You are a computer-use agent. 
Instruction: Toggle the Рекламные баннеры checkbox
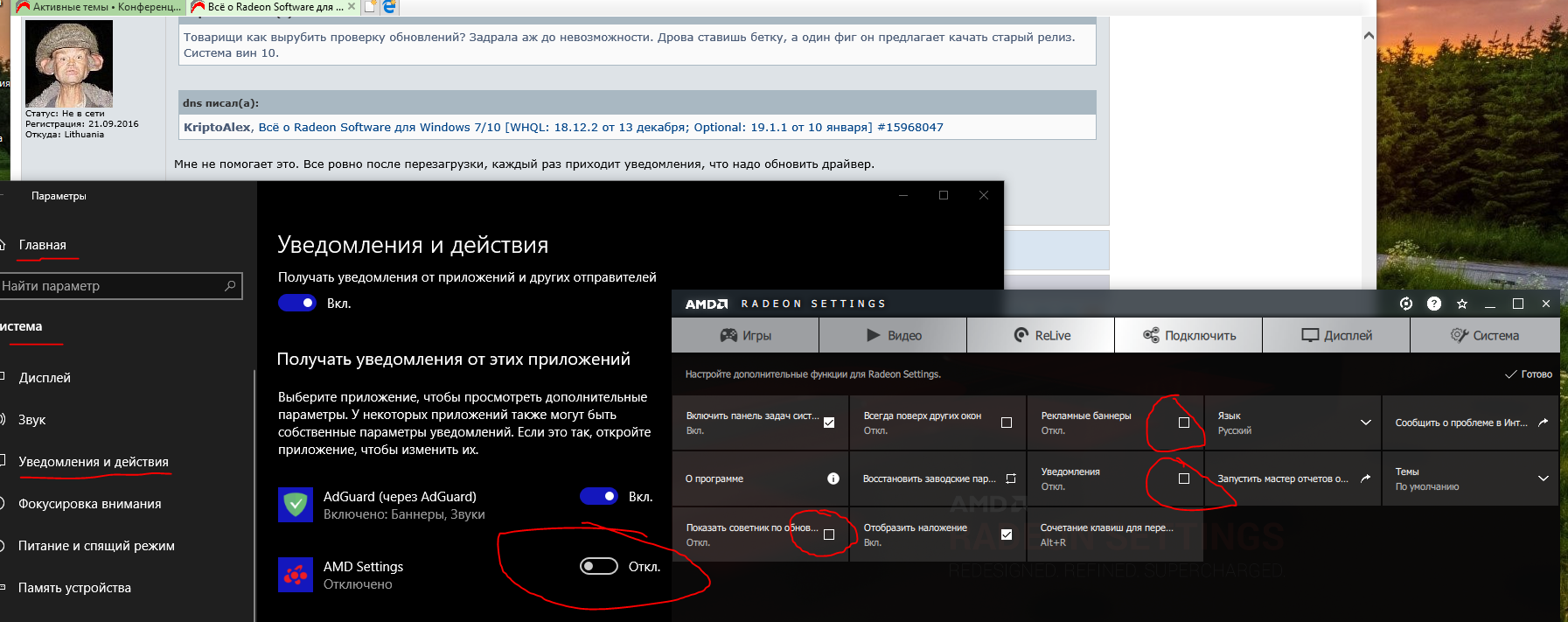pyautogui.click(x=1184, y=423)
